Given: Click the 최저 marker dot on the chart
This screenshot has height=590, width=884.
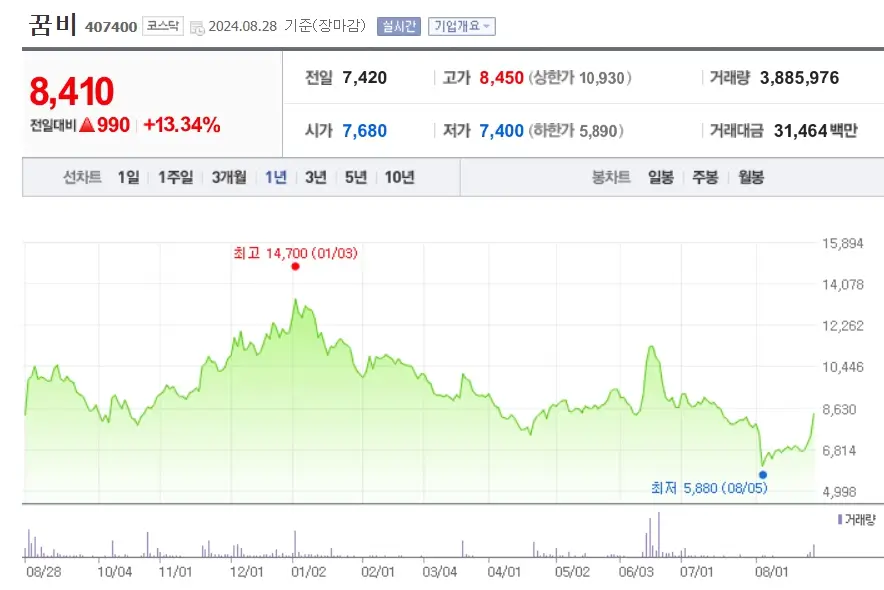Looking at the screenshot, I should tap(764, 473).
